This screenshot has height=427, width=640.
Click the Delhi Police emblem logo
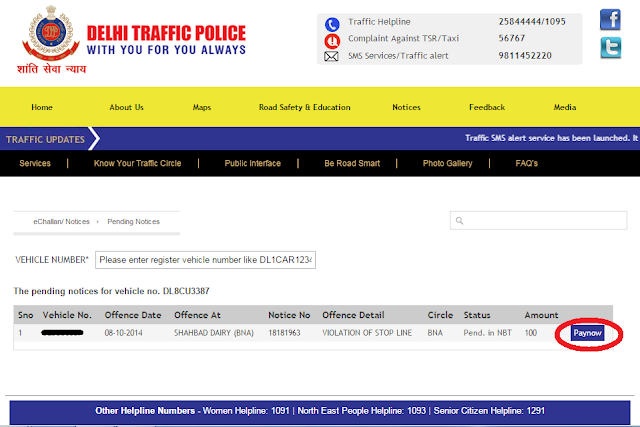tap(51, 33)
